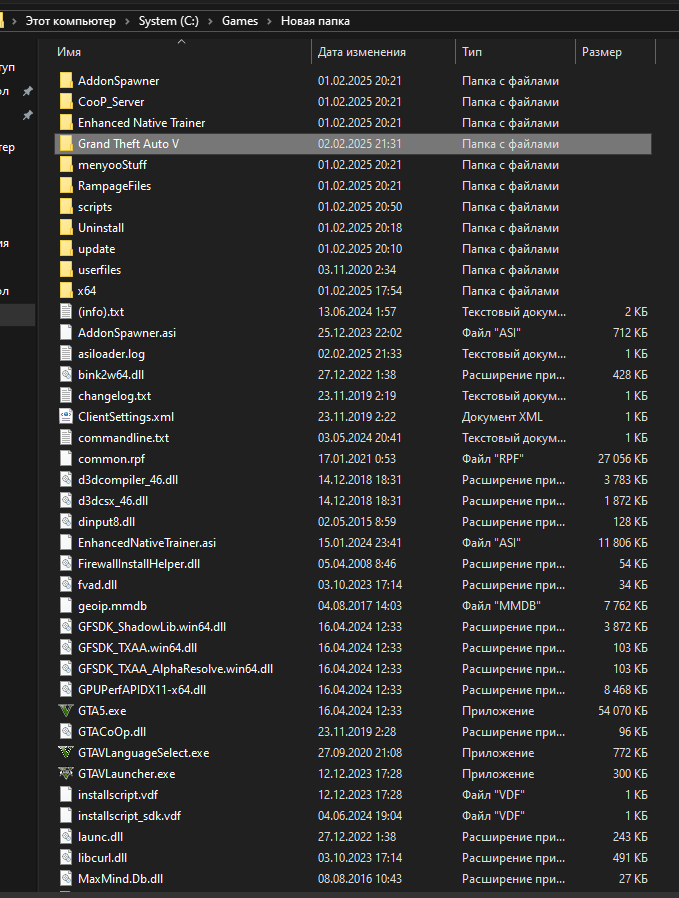The height and width of the screenshot is (898, 679).
Task: Click the AddonSpawner.asi file icon
Action: 66,333
